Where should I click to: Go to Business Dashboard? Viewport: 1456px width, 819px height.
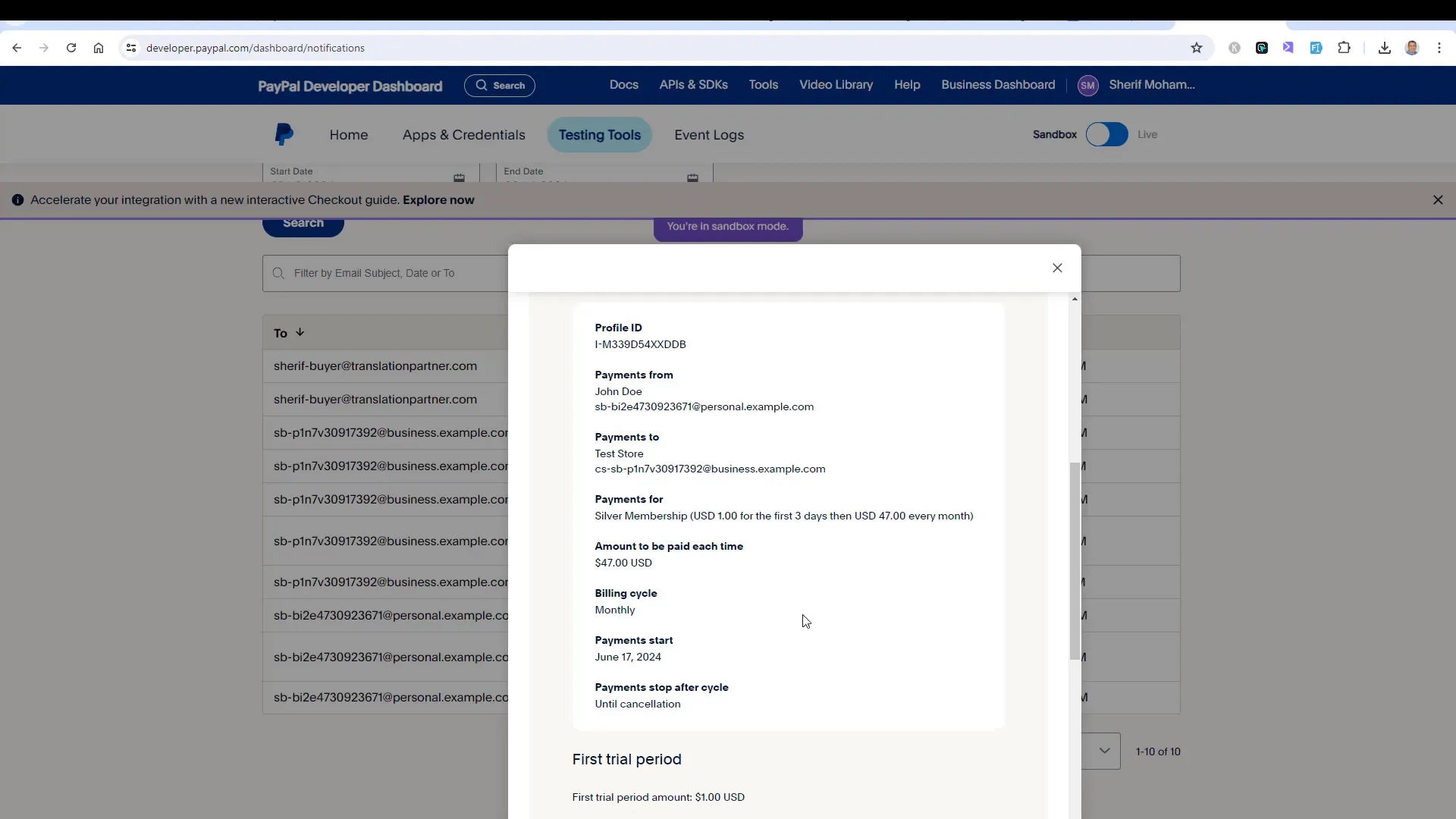tap(998, 85)
